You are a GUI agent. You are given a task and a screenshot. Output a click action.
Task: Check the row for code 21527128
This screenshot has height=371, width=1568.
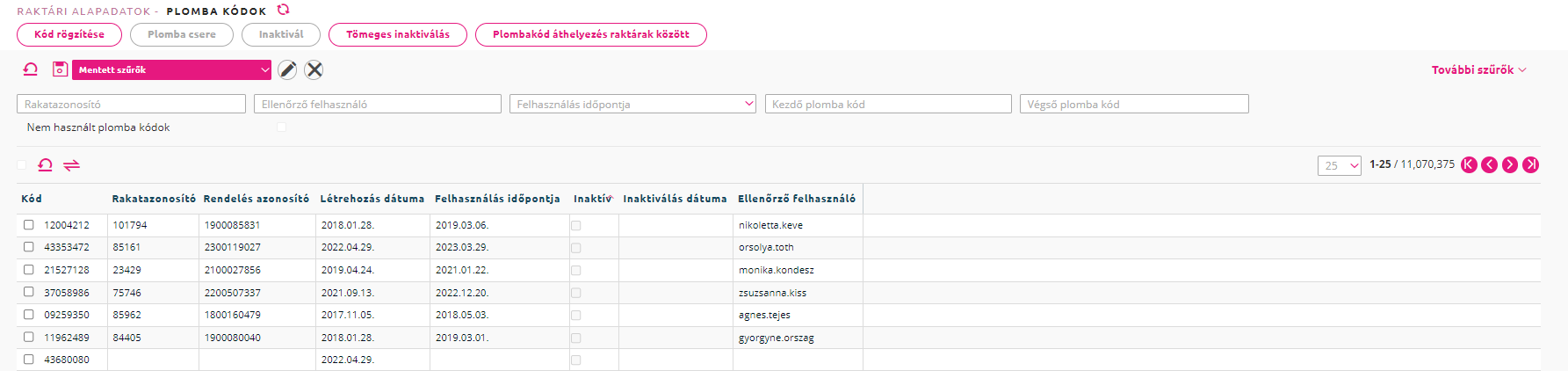point(29,270)
